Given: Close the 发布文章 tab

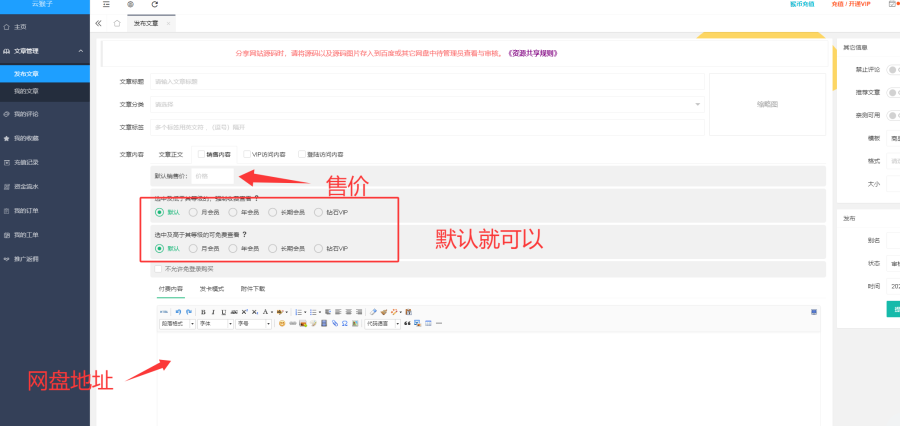Looking at the screenshot, I should click(x=168, y=24).
